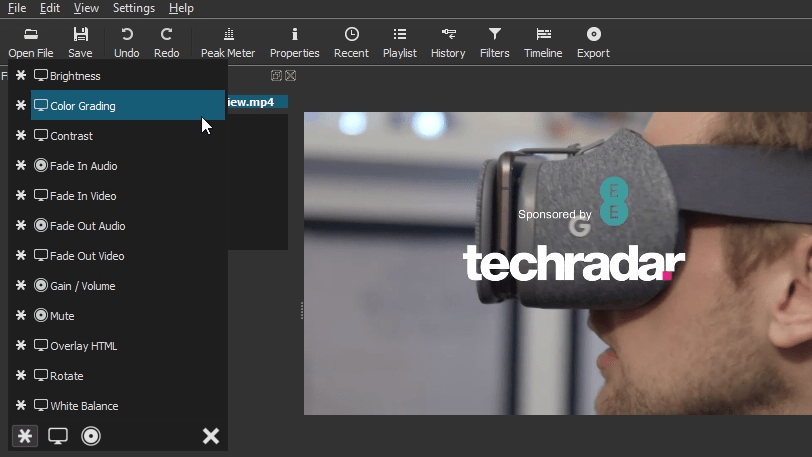Click the Export toolbar button

pyautogui.click(x=593, y=42)
